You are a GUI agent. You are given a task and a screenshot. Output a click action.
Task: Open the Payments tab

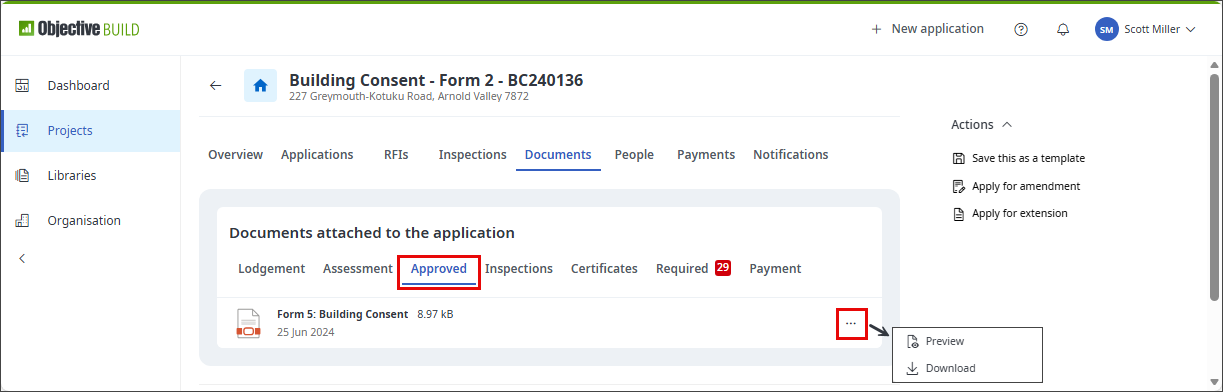coord(706,155)
